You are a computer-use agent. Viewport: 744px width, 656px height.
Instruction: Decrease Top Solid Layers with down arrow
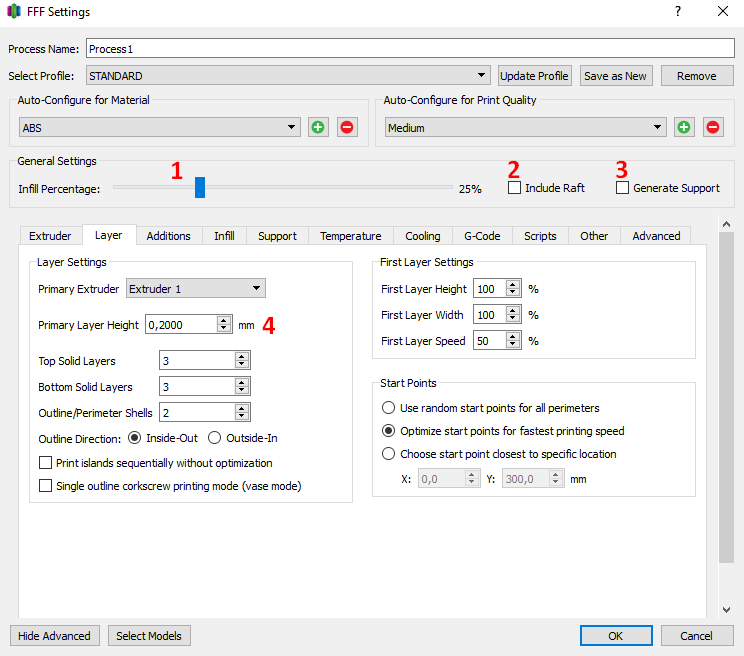click(242, 364)
